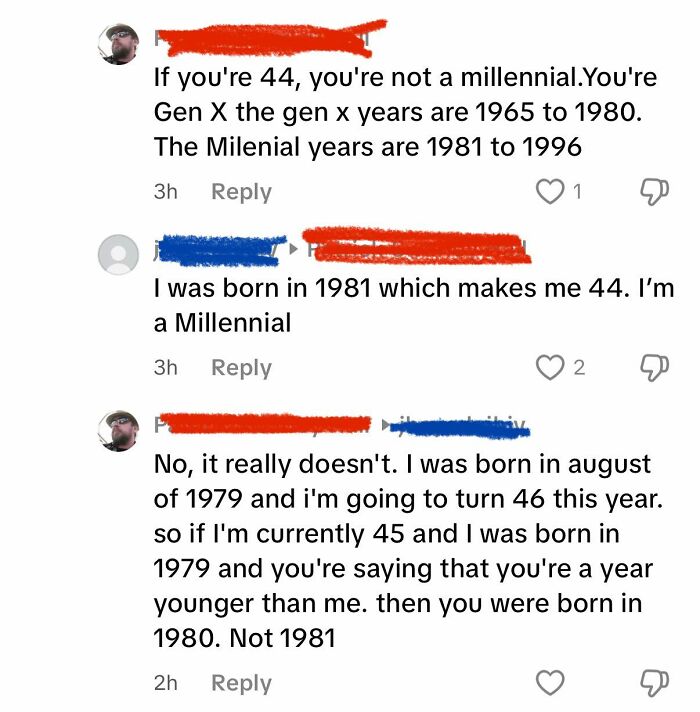The image size is (700, 712).
Task: Click the red-scribbled username on third comment
Action: 265,425
